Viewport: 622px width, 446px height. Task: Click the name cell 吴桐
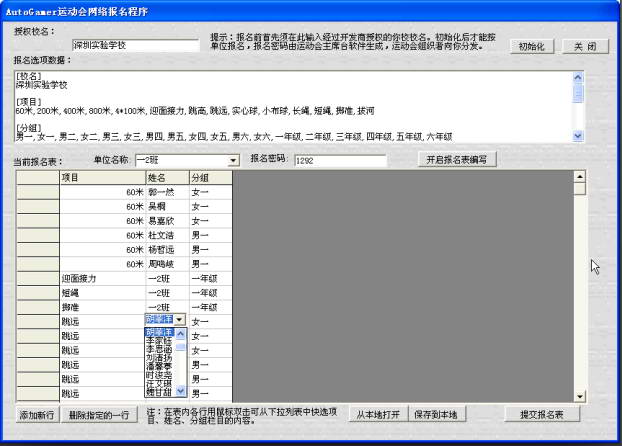(x=168, y=207)
